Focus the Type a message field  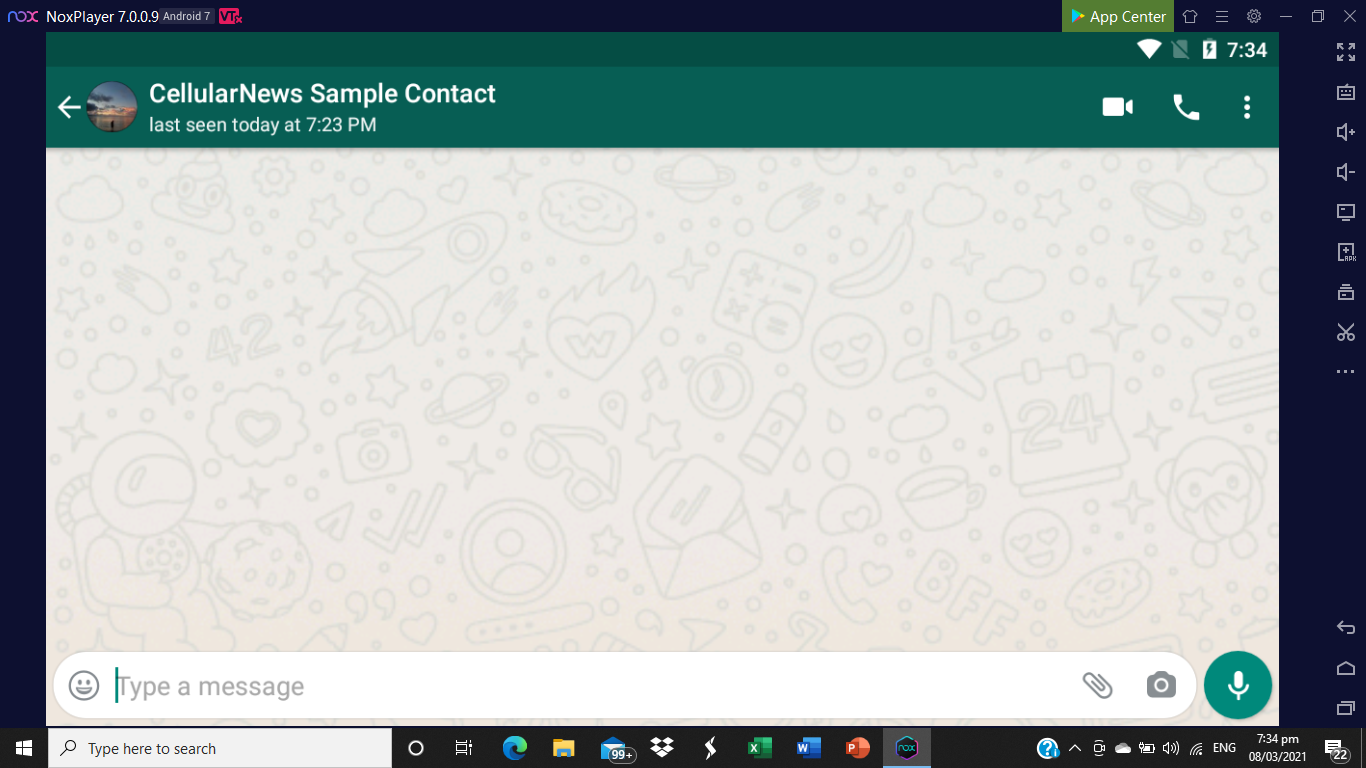coord(590,686)
